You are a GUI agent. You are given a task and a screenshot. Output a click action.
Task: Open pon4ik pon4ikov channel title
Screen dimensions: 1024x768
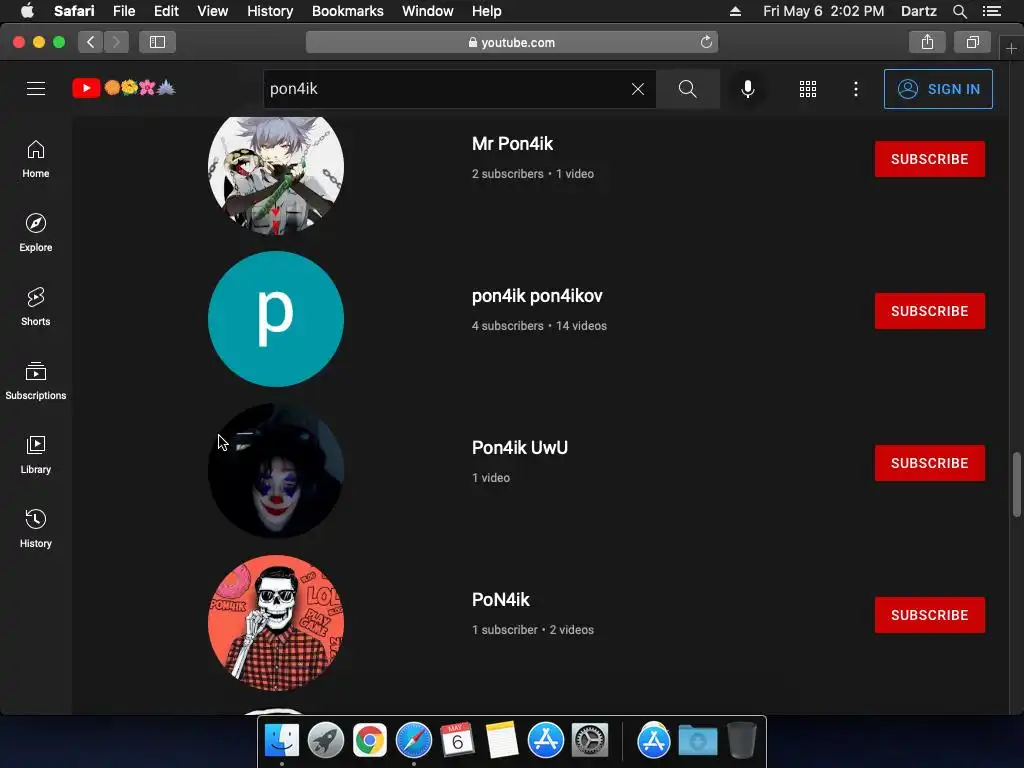(x=537, y=296)
